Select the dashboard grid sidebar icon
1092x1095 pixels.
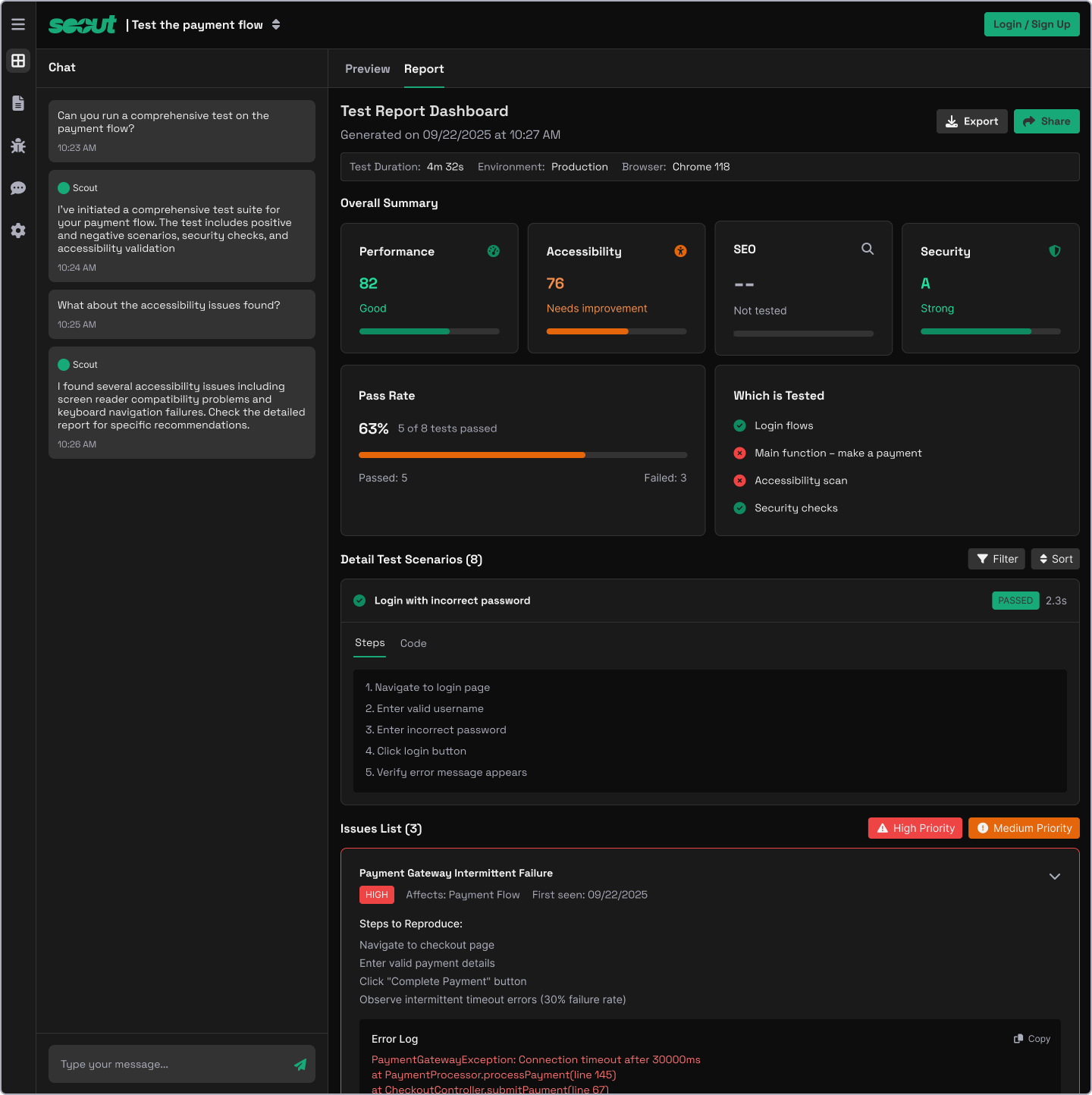click(18, 61)
